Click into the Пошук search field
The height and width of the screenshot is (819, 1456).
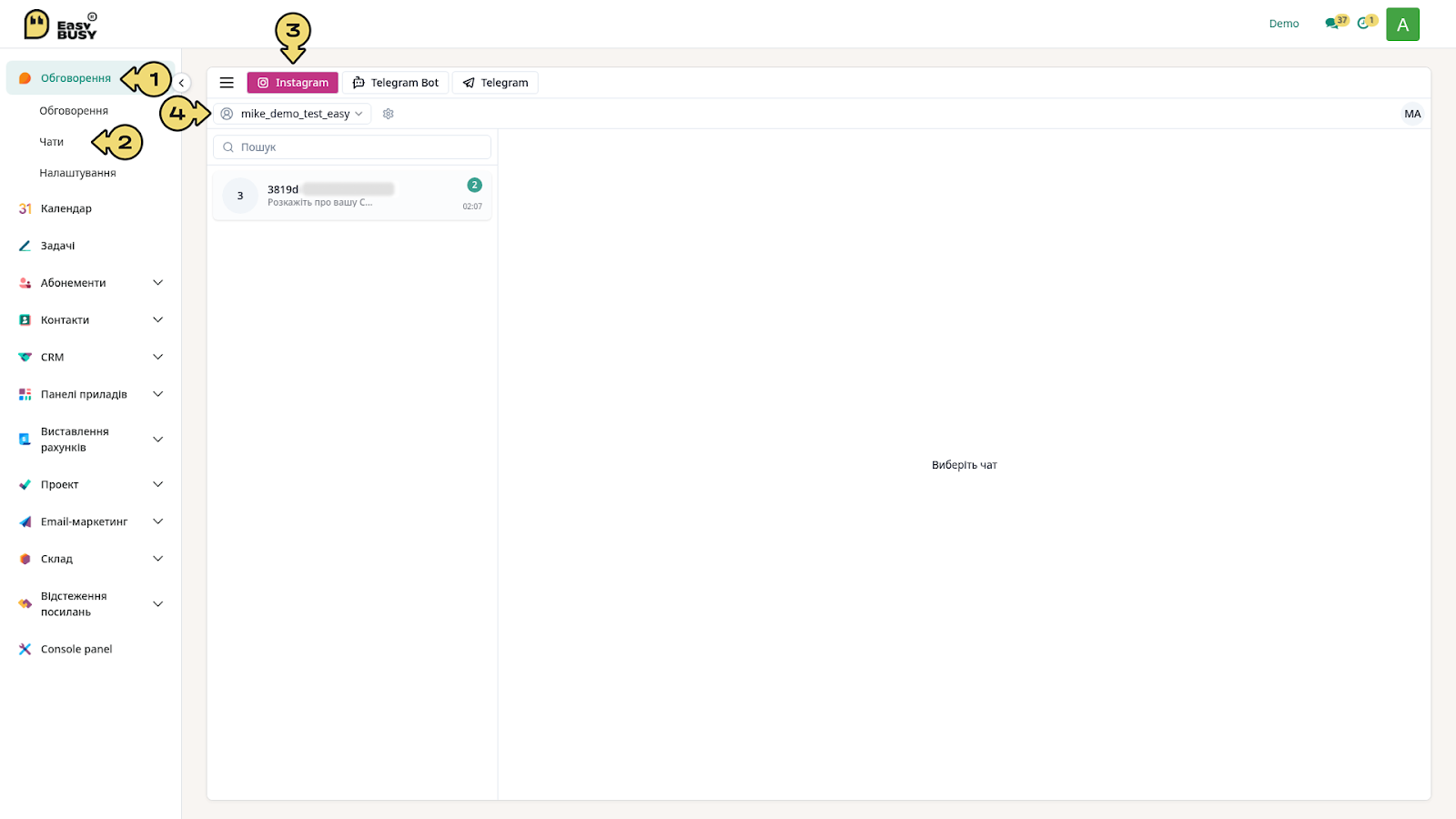pyautogui.click(x=352, y=147)
